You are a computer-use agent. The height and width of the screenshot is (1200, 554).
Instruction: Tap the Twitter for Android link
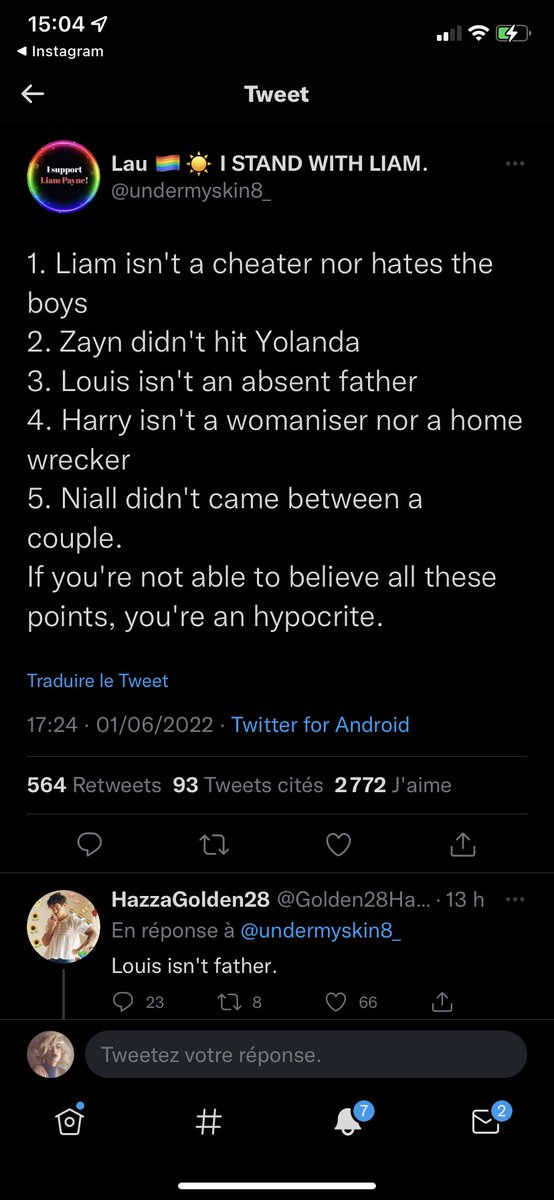[320, 725]
